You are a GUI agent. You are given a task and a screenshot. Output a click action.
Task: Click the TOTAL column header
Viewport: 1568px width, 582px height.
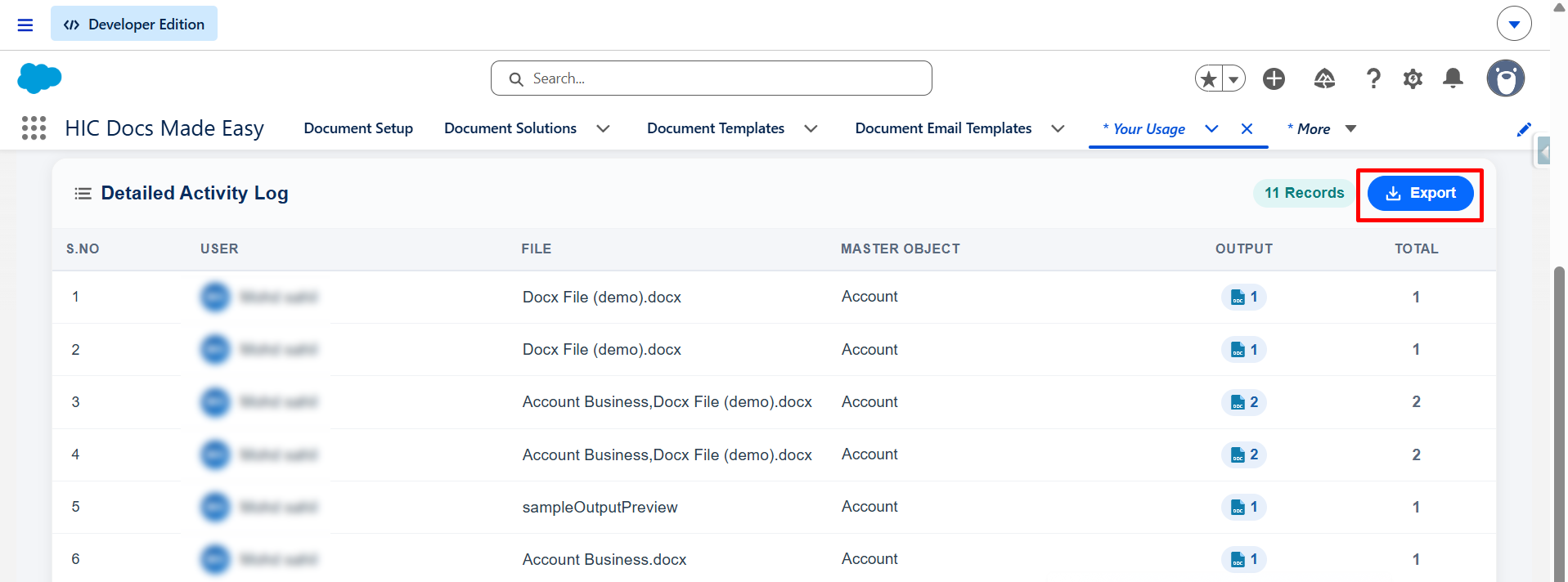click(1417, 248)
